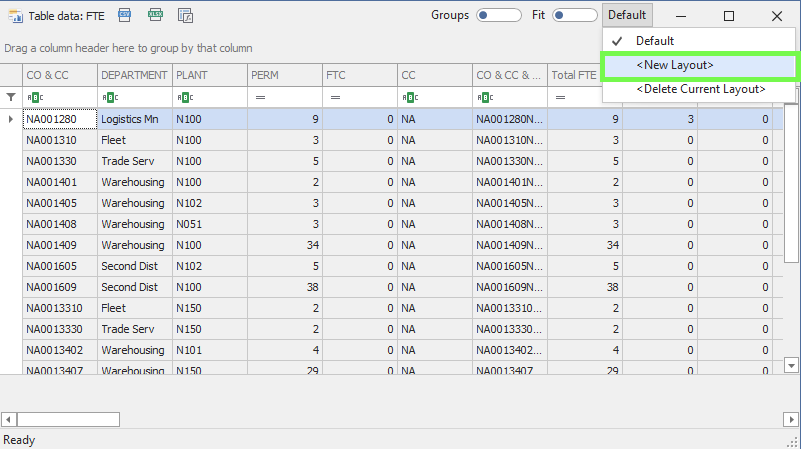Viewport: 802px width, 449px height.
Task: Click the Total FTE column header
Action: 574,75
